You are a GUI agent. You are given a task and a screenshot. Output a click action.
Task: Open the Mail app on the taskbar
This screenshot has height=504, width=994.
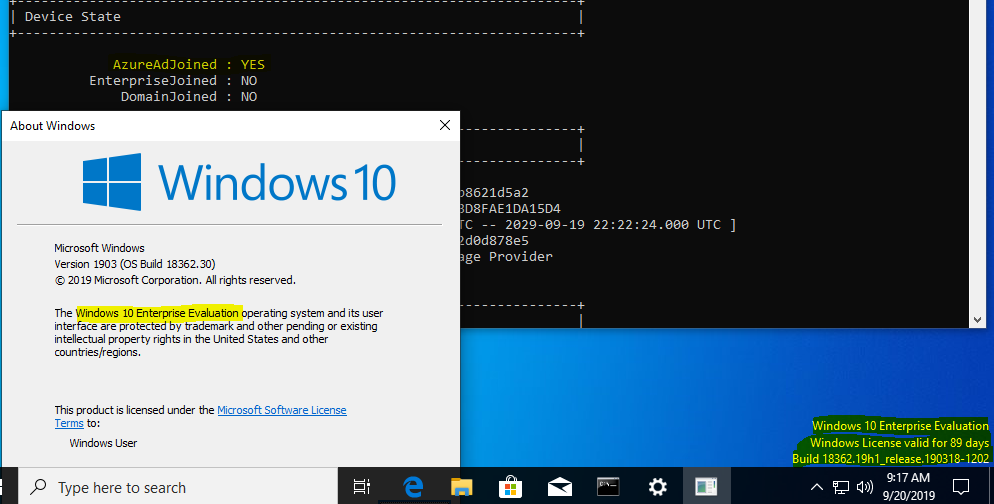559,487
